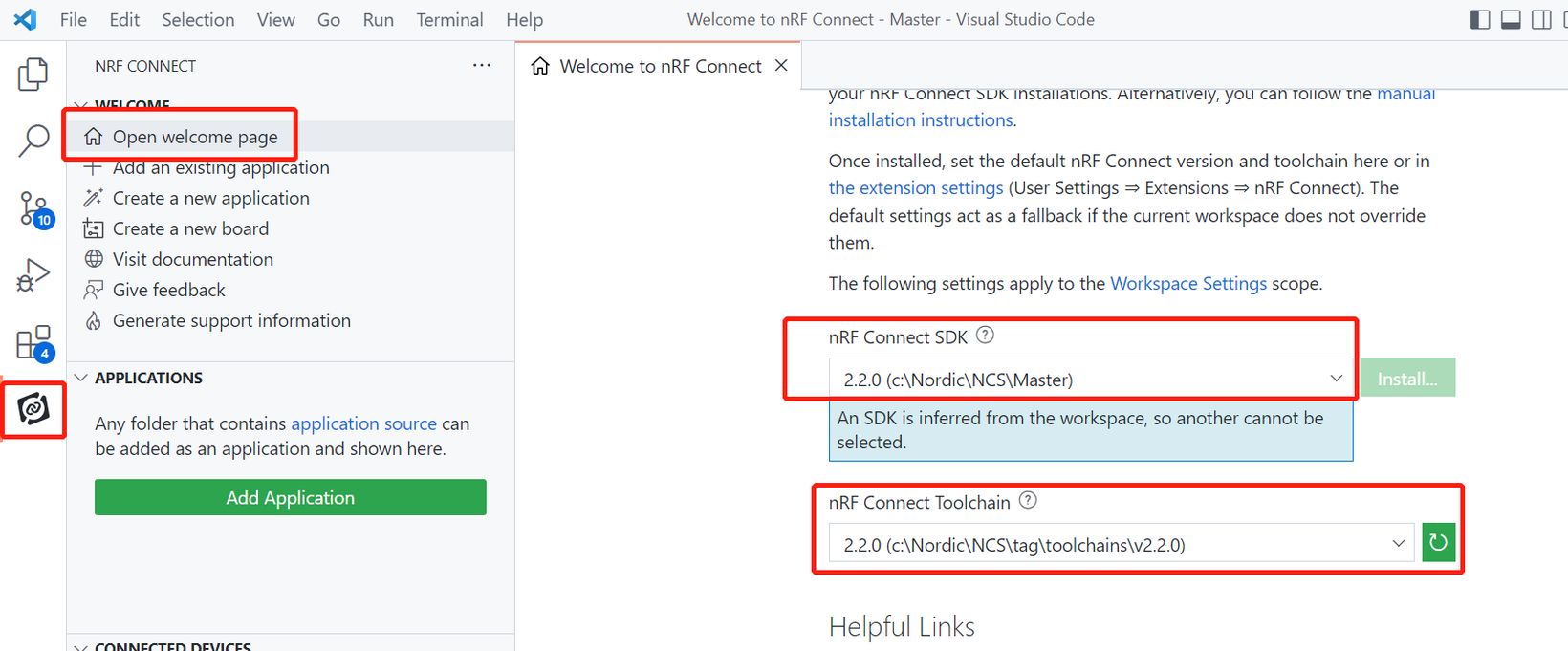Click help icon beside nRF Connect SDK
This screenshot has height=651, width=1568.
[x=985, y=336]
